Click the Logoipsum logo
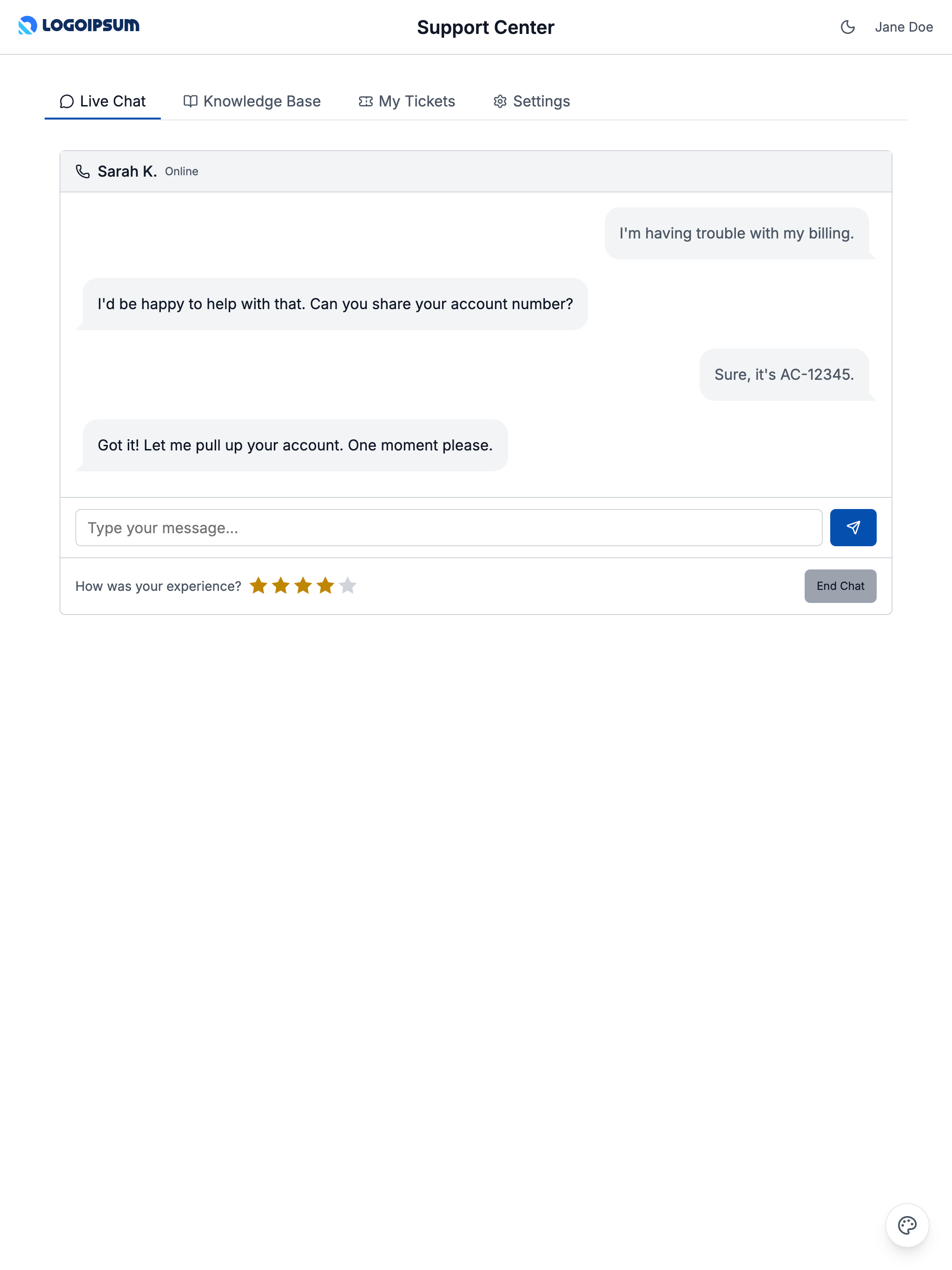 pos(79,25)
